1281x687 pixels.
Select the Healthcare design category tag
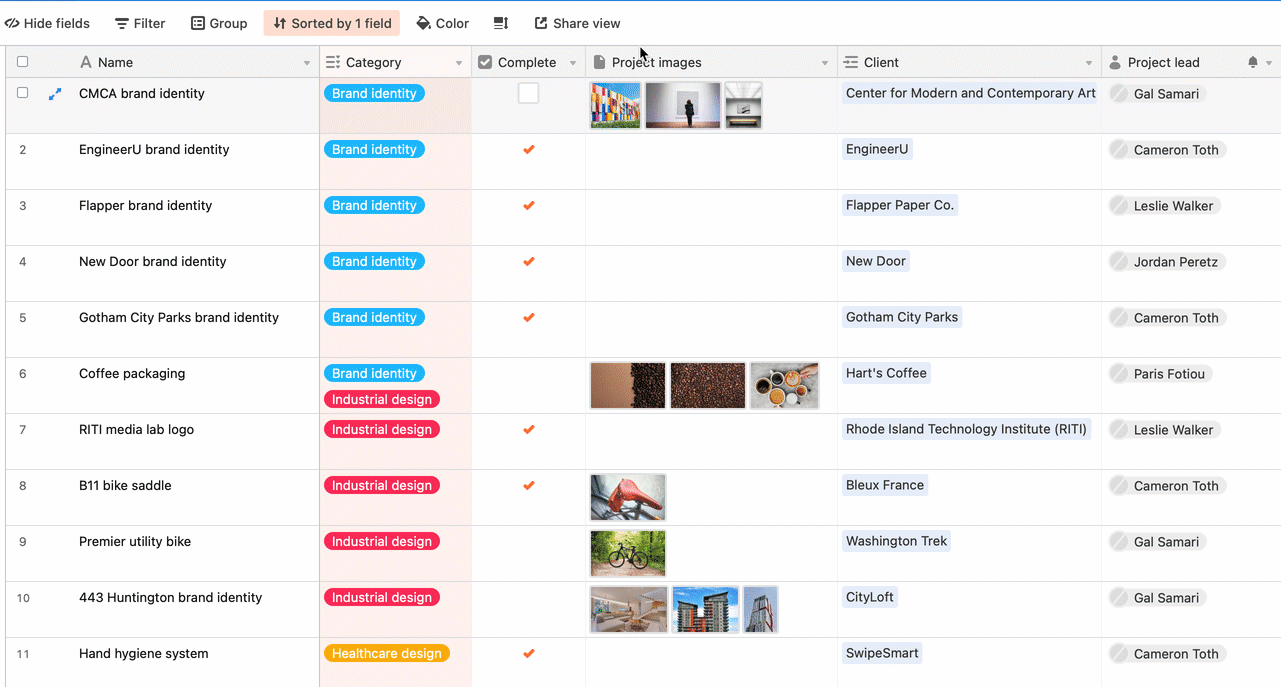[x=386, y=652]
